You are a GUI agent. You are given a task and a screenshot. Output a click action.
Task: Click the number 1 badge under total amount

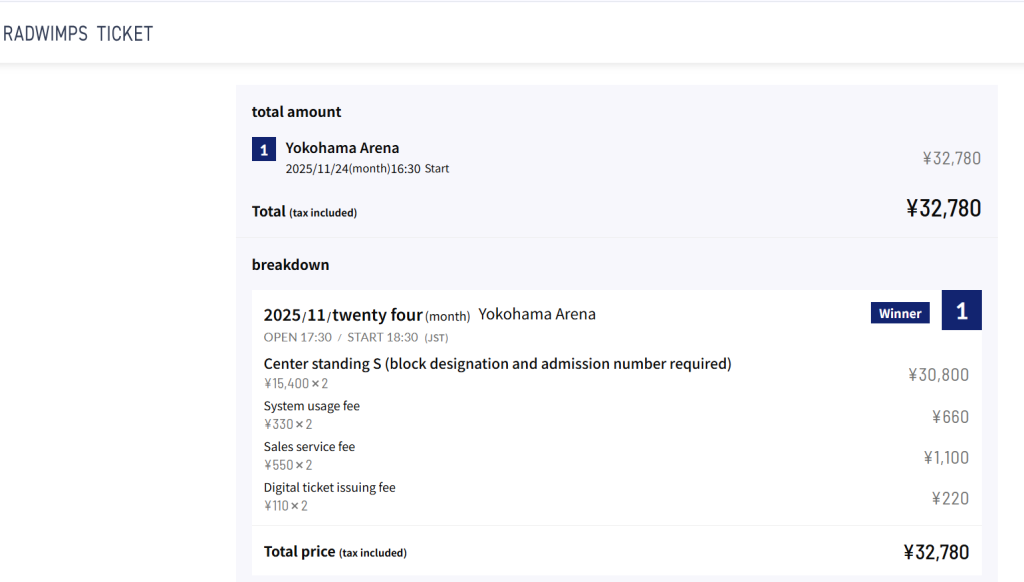(263, 150)
